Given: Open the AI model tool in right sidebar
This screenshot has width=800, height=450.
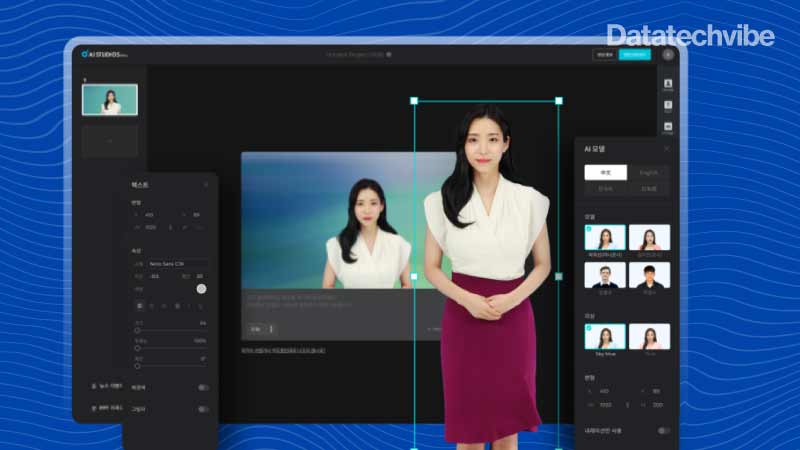Looking at the screenshot, I should coord(668,85).
